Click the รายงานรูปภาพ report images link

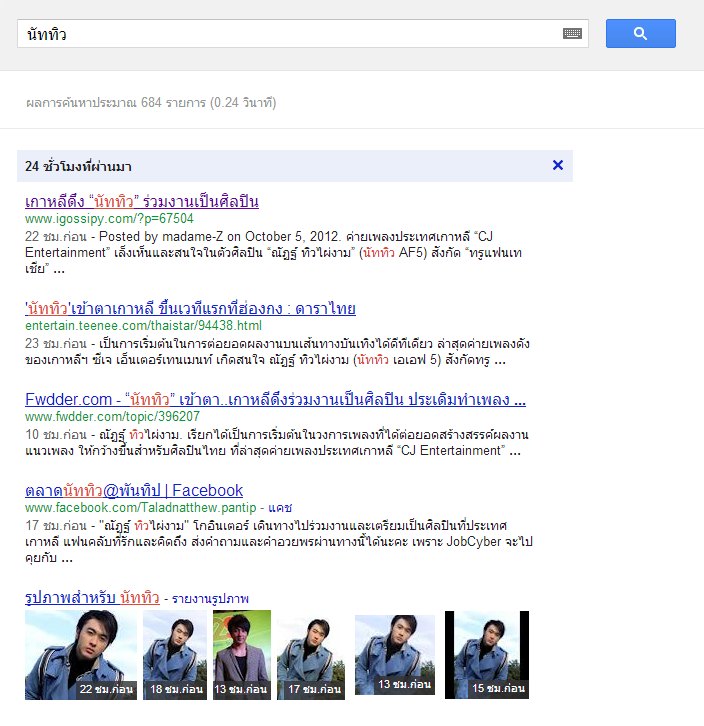(x=210, y=599)
